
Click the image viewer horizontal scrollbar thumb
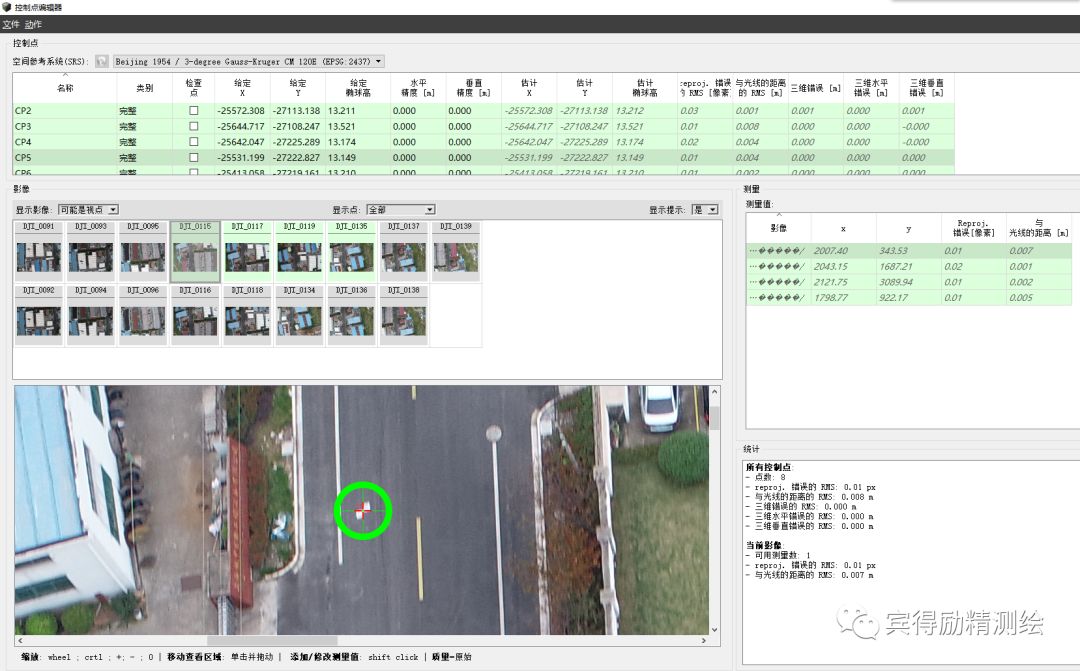[273, 641]
